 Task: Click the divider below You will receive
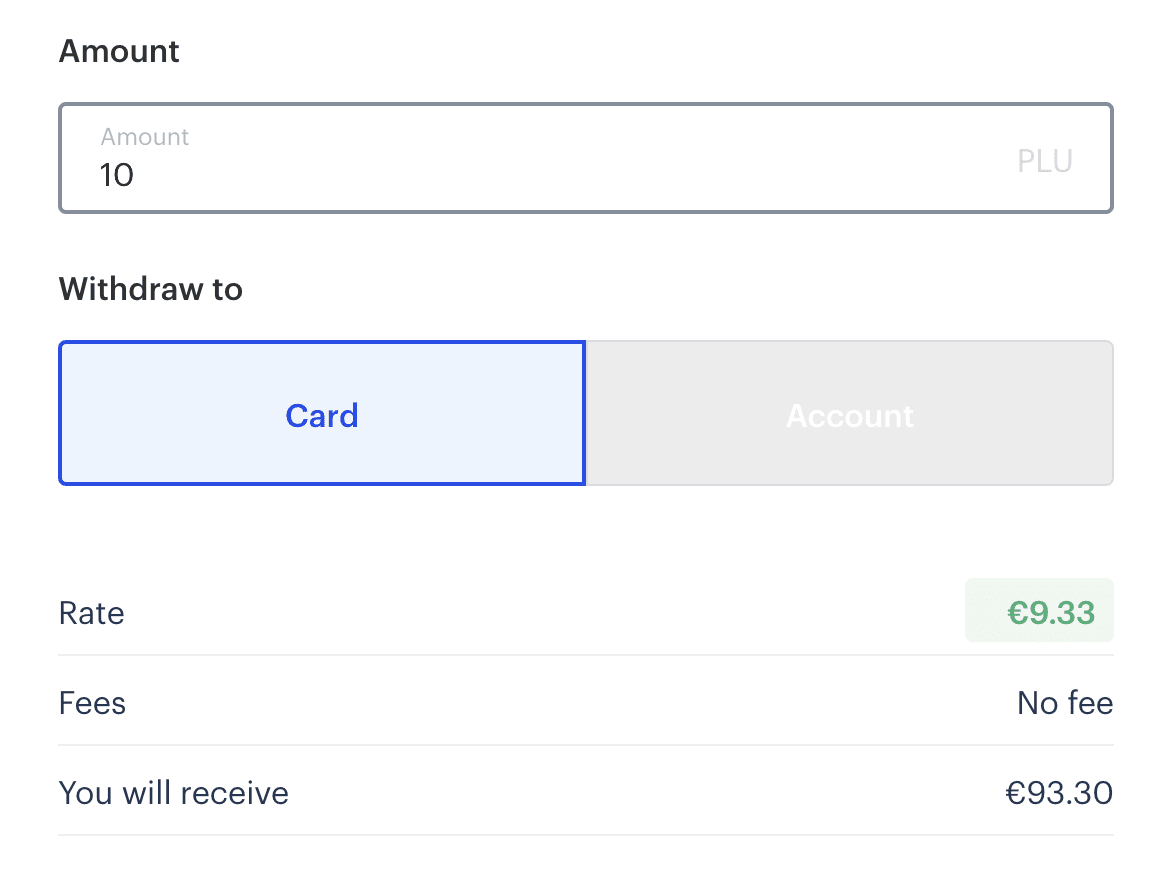coord(585,835)
